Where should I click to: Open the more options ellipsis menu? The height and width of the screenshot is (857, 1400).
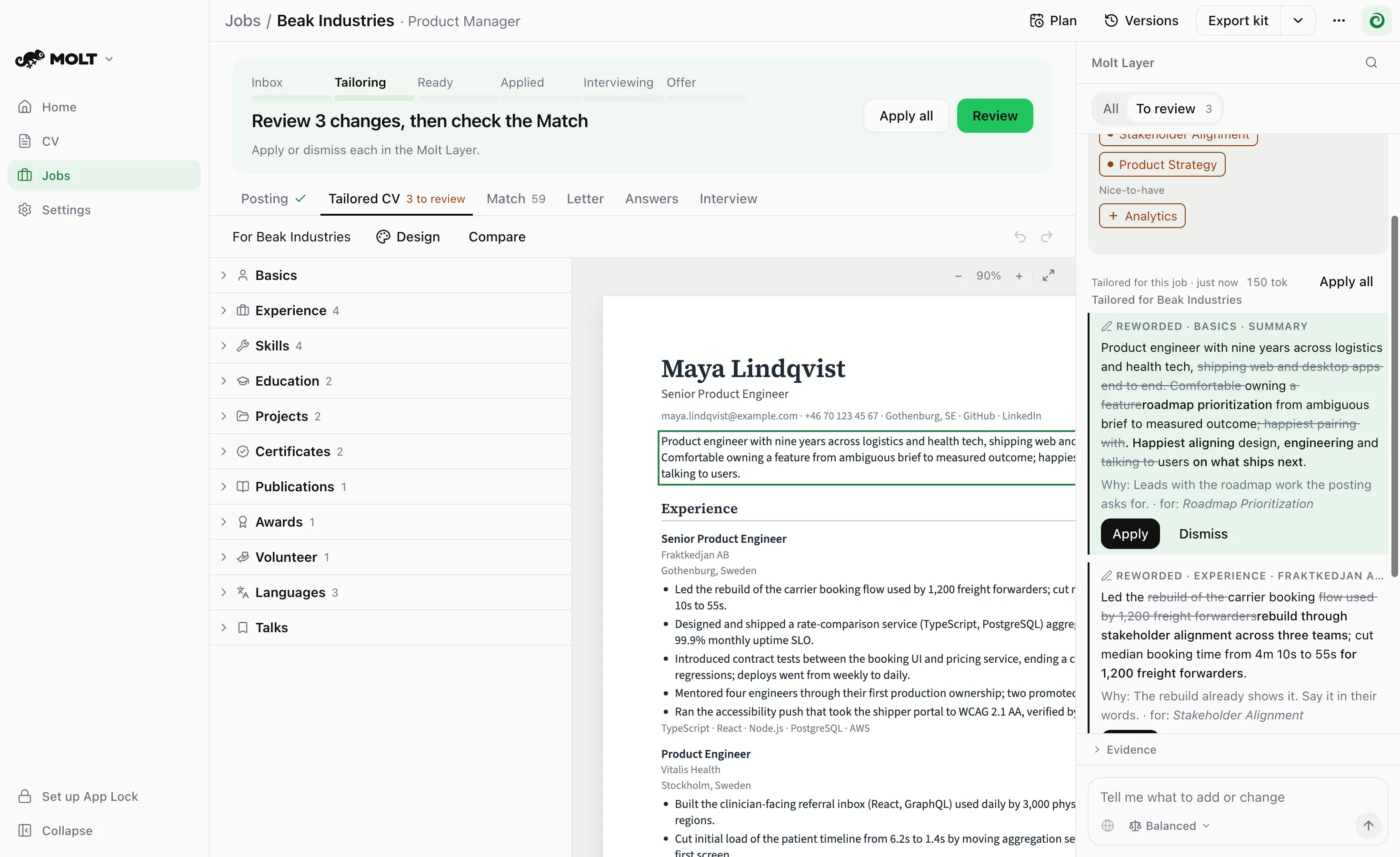(1339, 20)
